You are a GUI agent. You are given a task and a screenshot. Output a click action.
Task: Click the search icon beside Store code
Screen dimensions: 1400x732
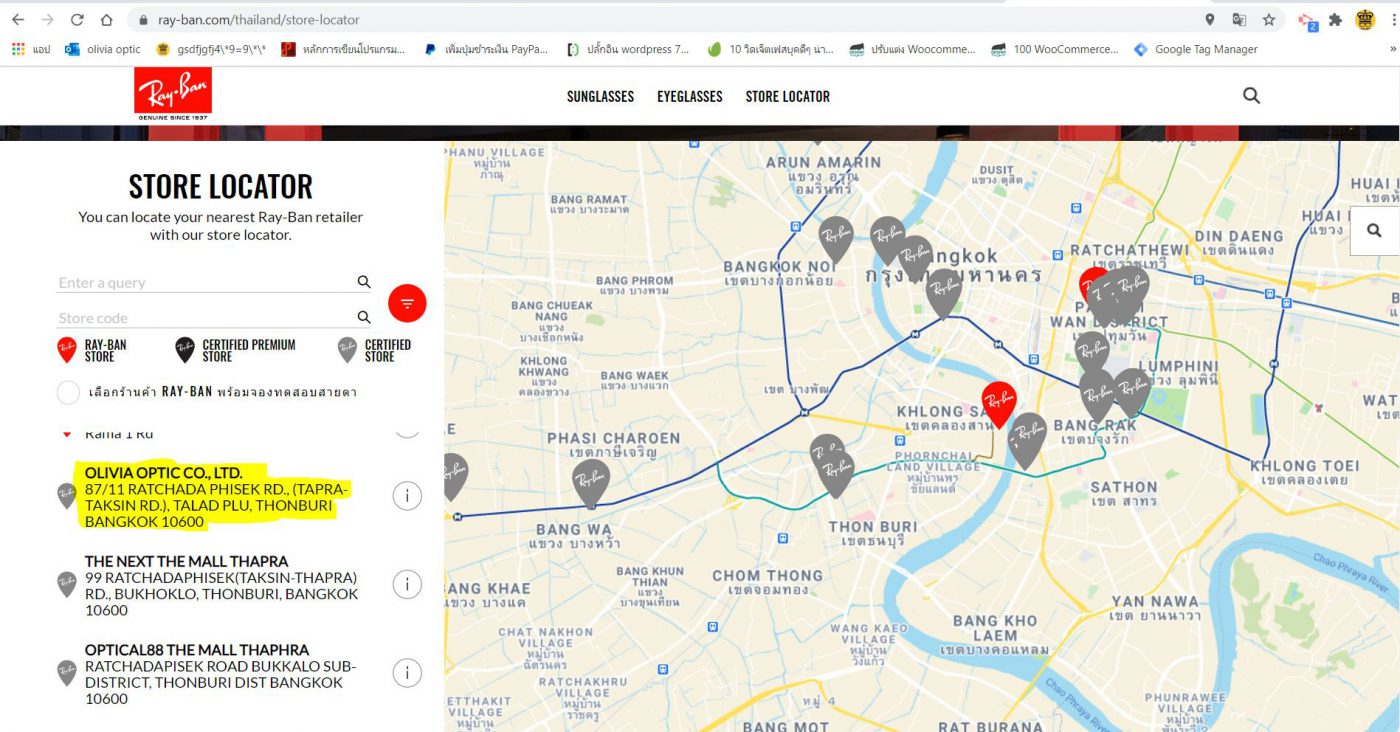364,317
